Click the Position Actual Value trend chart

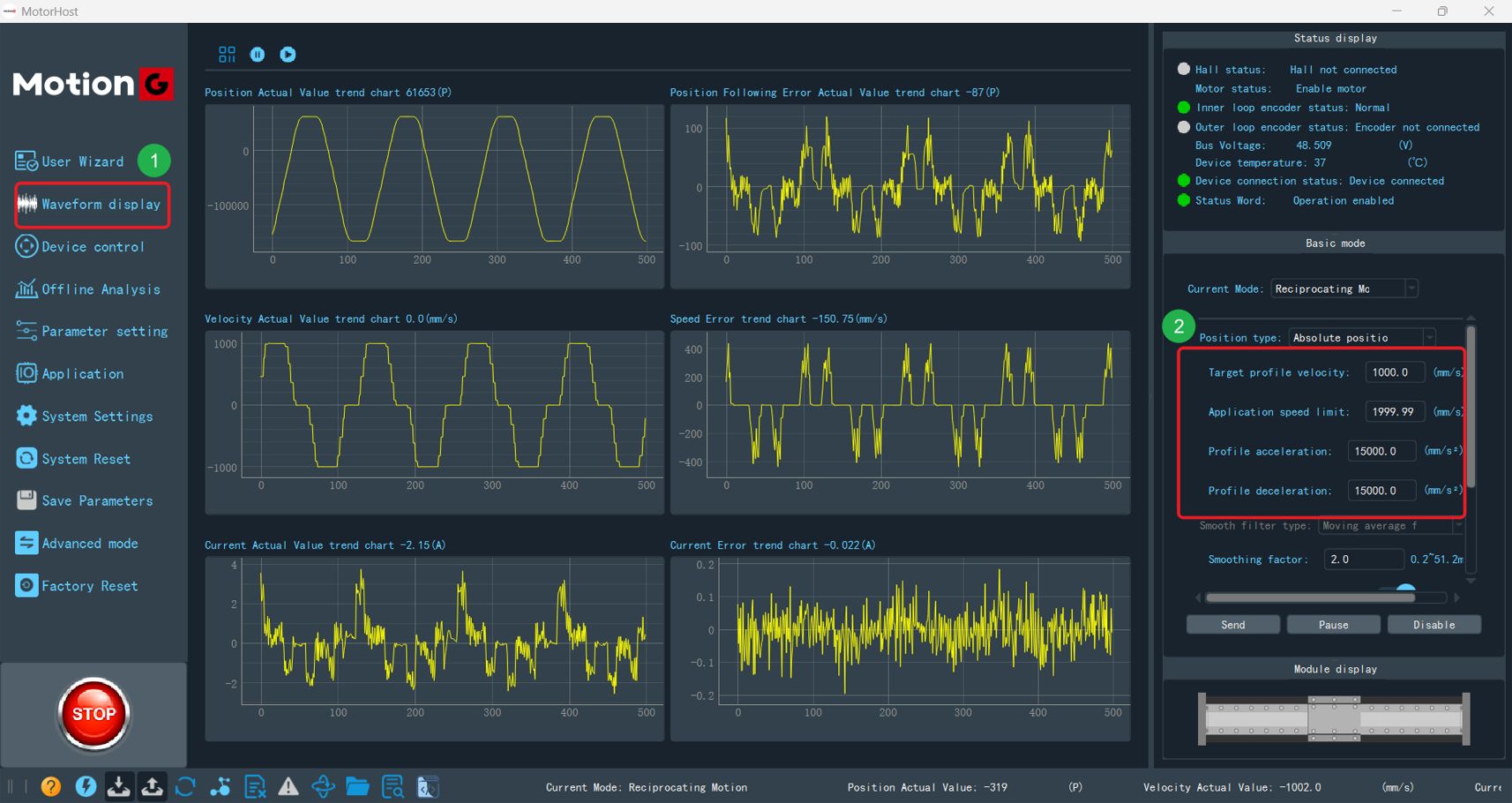pyautogui.click(x=434, y=196)
